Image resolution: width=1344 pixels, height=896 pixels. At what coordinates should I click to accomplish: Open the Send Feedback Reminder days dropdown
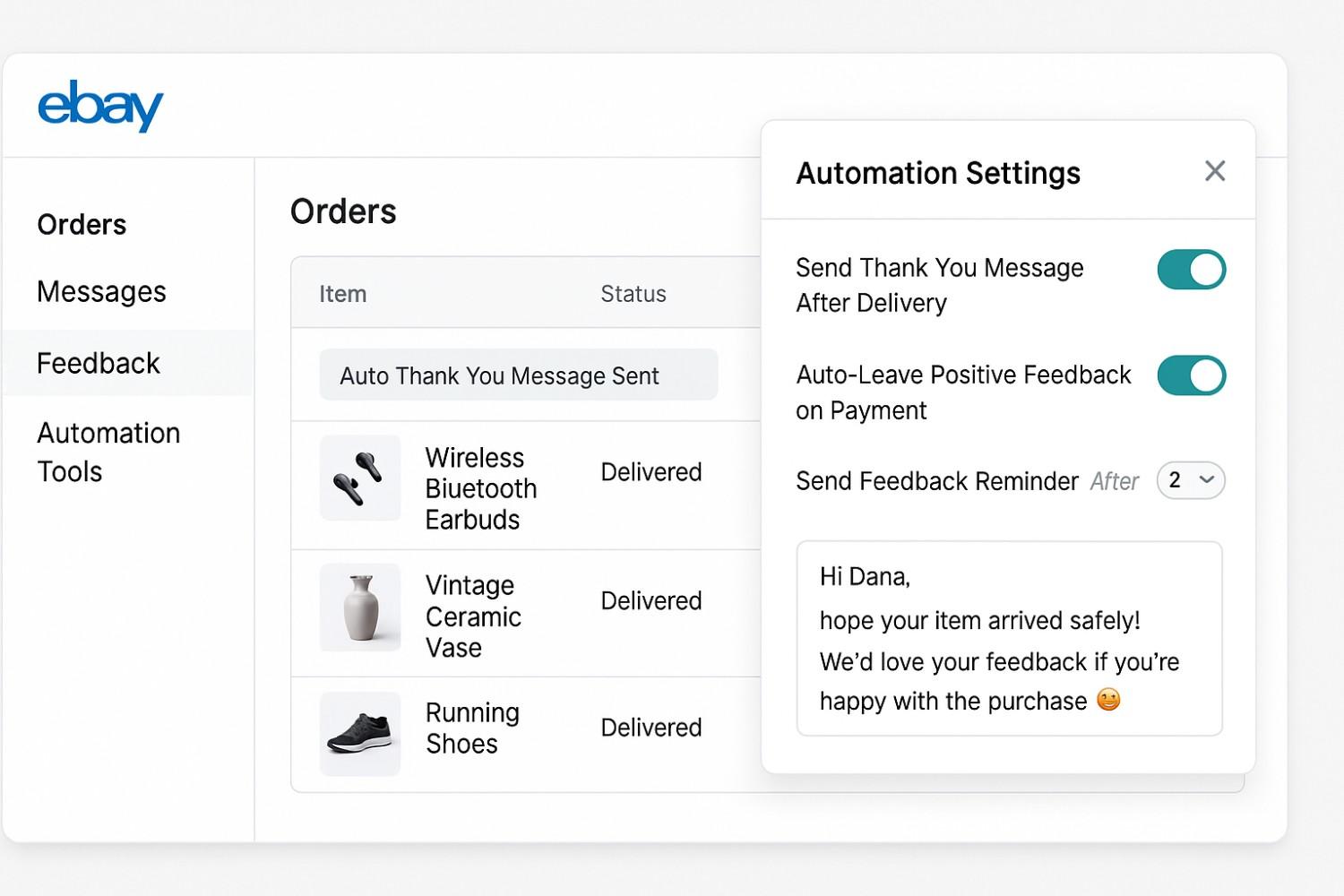tap(1190, 480)
